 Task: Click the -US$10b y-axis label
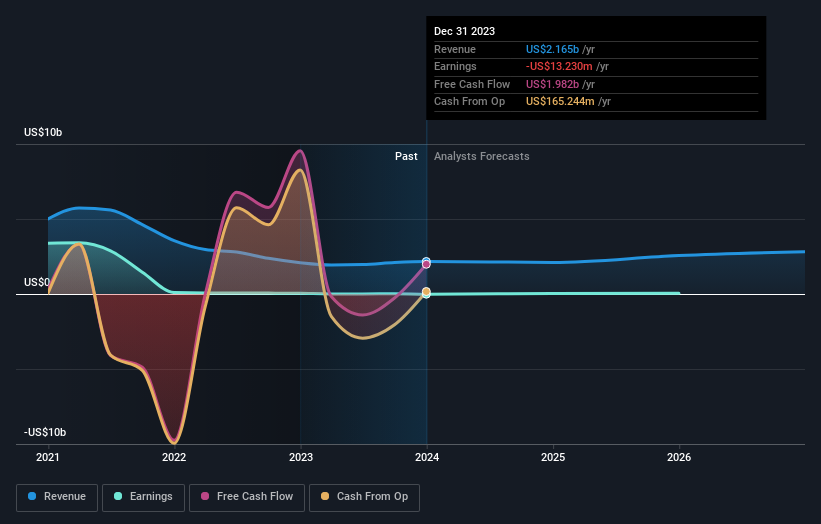click(x=45, y=432)
